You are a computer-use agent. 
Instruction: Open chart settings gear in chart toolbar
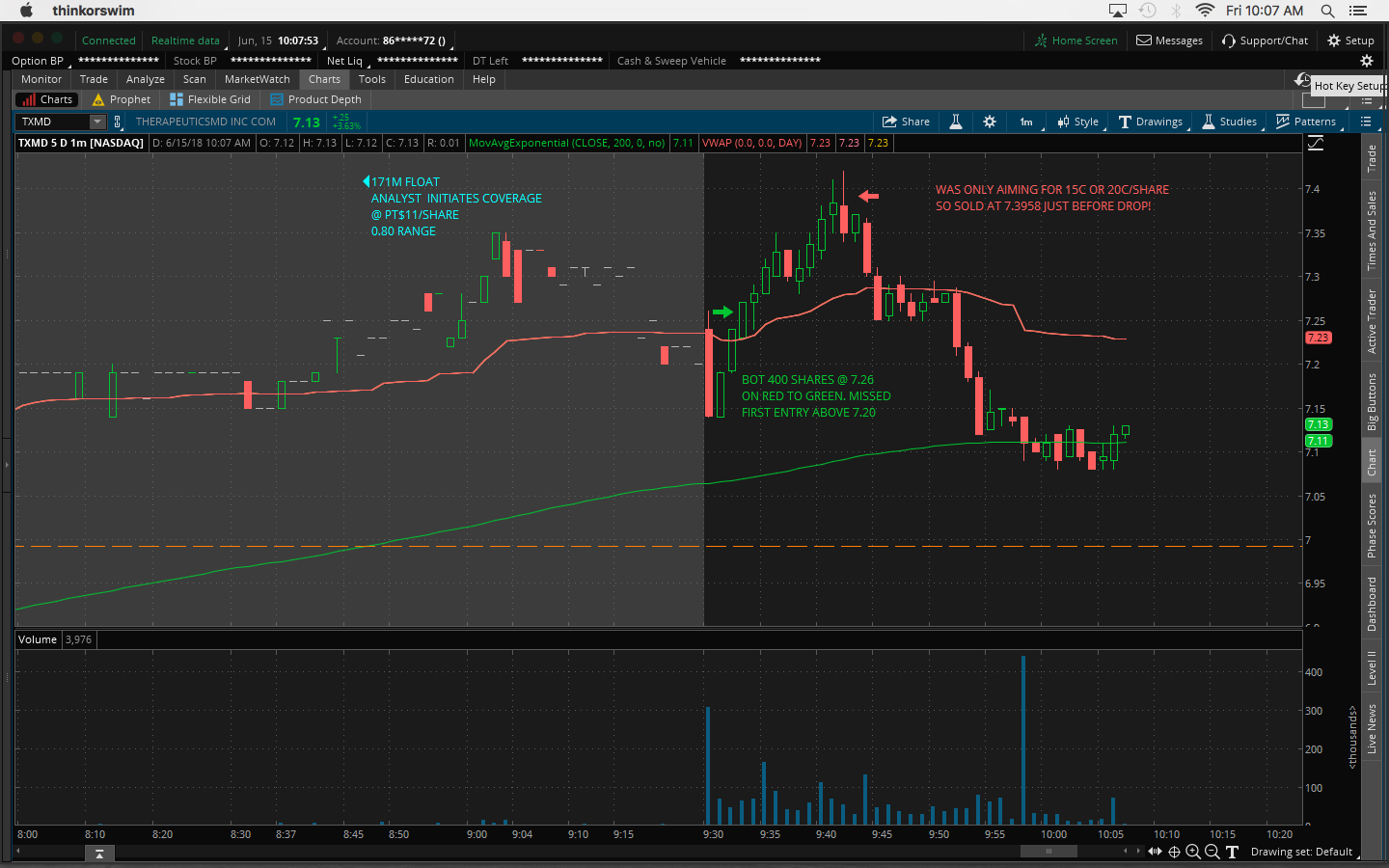990,122
